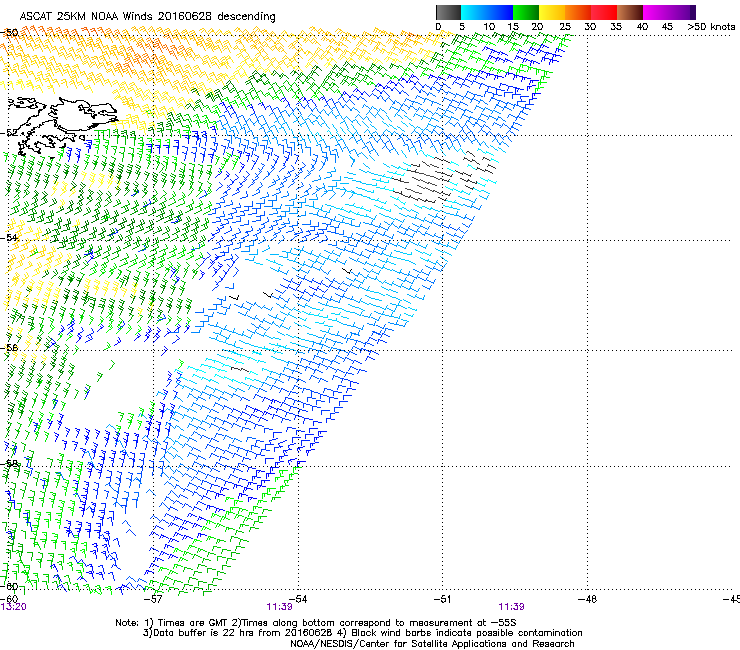
Task: Click the longitude label '-51'
Action: coord(442,599)
